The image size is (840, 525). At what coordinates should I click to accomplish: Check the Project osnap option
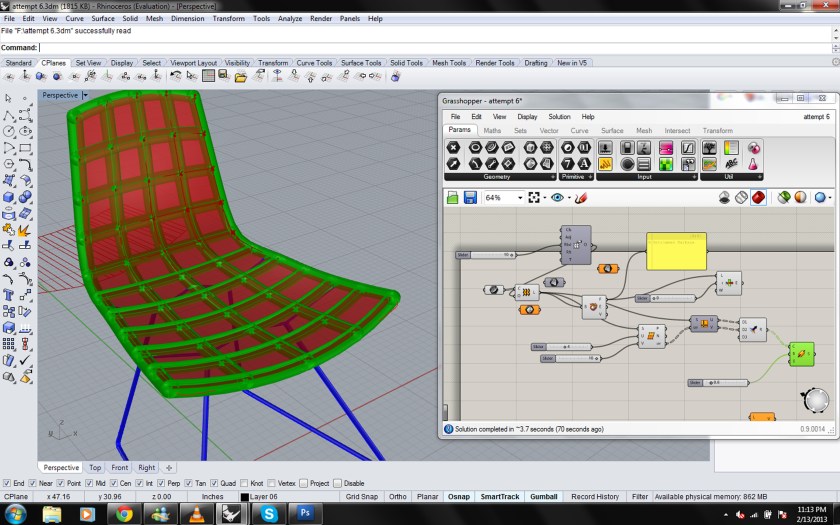[304, 483]
